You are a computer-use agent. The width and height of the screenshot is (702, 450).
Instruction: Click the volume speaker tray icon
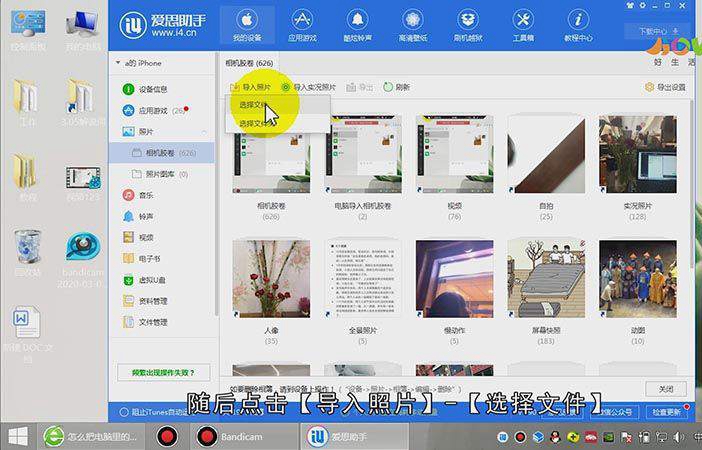click(679, 437)
